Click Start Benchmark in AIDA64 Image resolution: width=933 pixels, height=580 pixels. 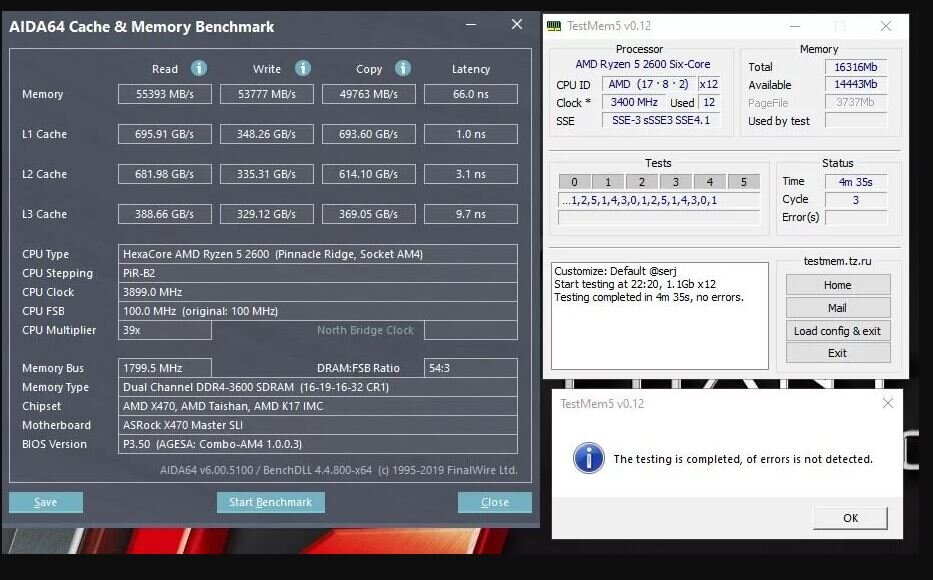pyautogui.click(x=271, y=502)
